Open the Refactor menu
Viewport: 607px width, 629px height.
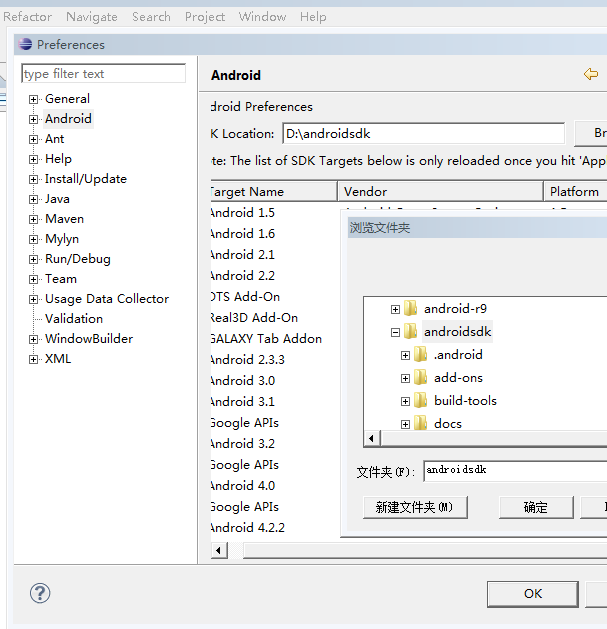(x=27, y=17)
